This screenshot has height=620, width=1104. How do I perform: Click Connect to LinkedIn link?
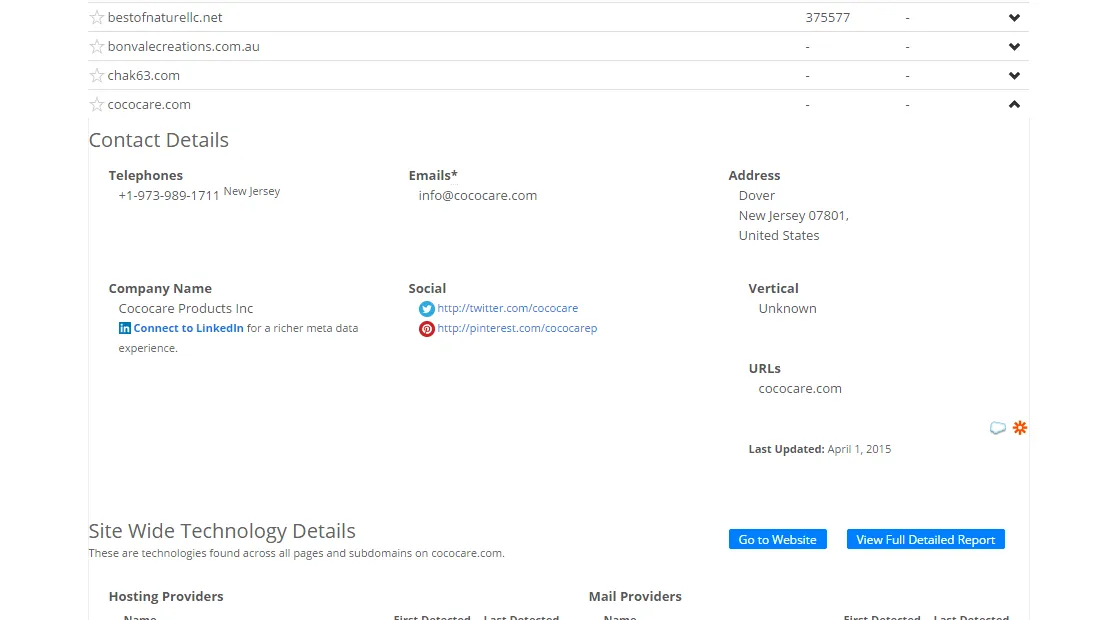[x=189, y=328]
